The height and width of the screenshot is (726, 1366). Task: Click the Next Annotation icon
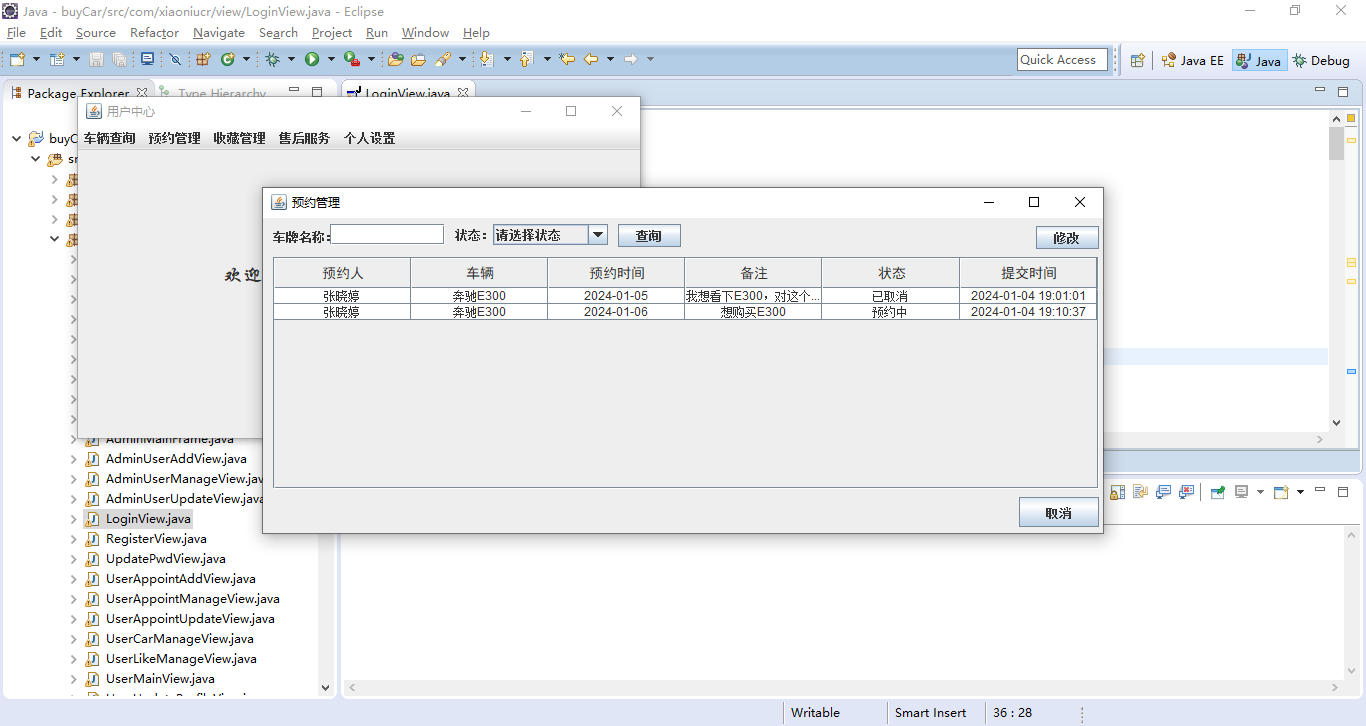(486, 60)
